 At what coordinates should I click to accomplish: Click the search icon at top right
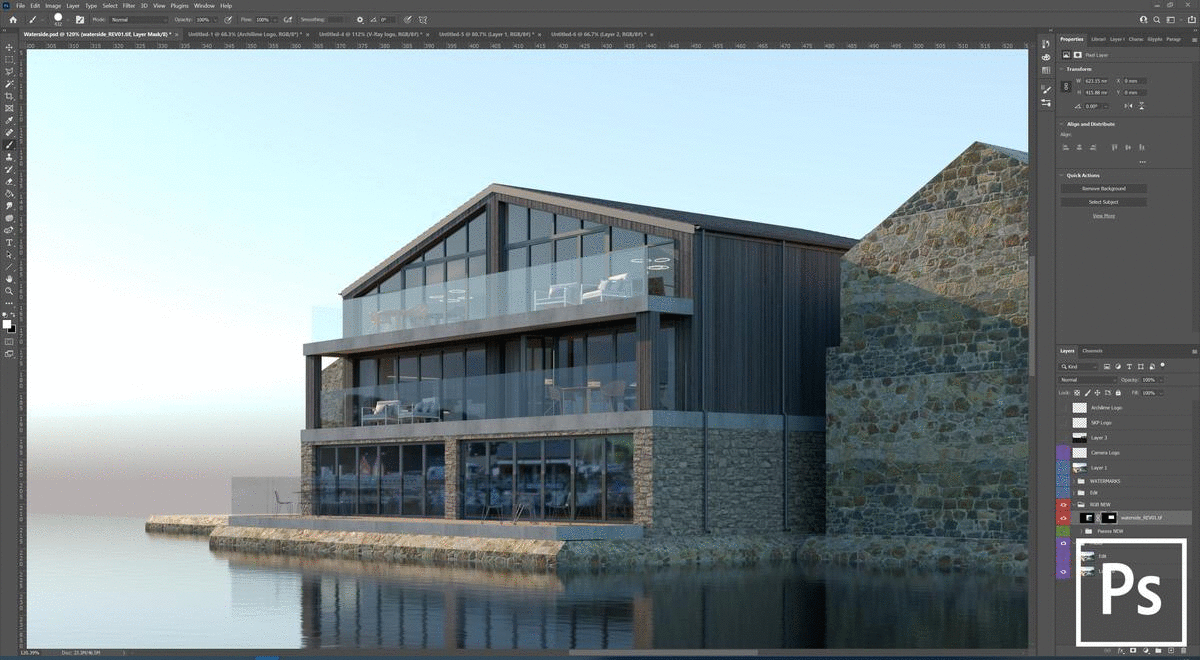(x=1158, y=19)
